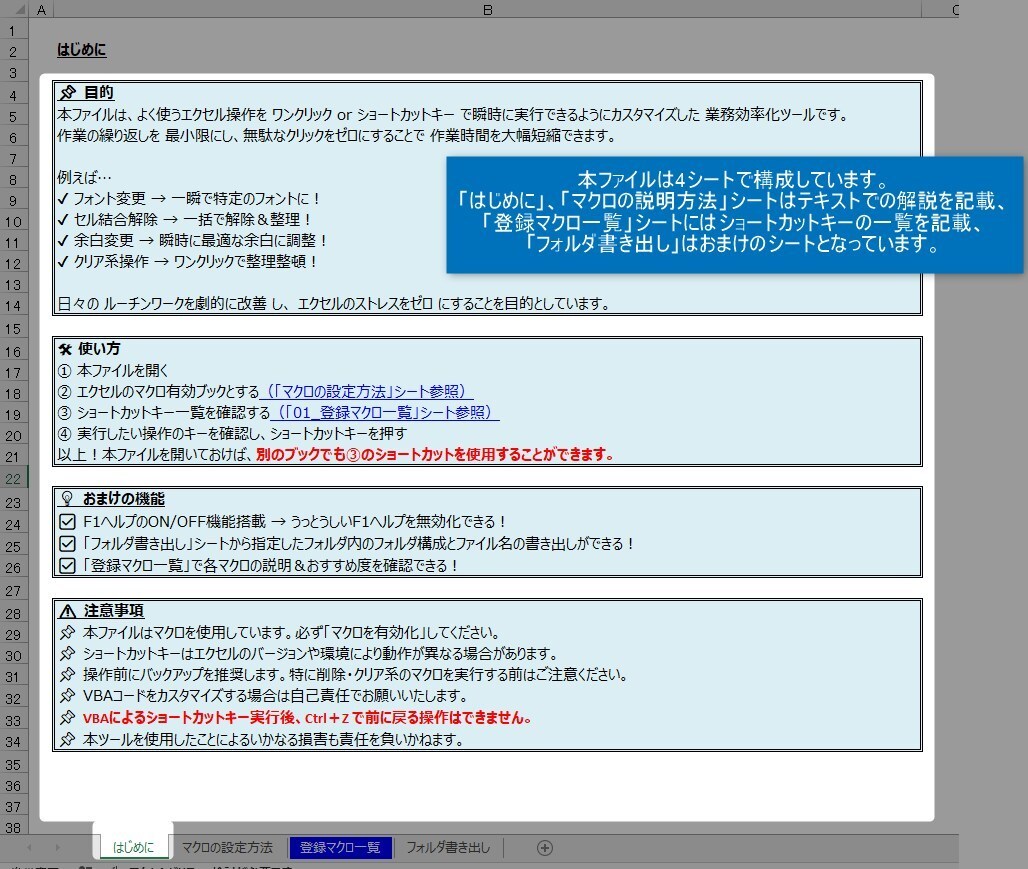Click pin icon beside red VBAによるショートカットキー line

(67, 717)
